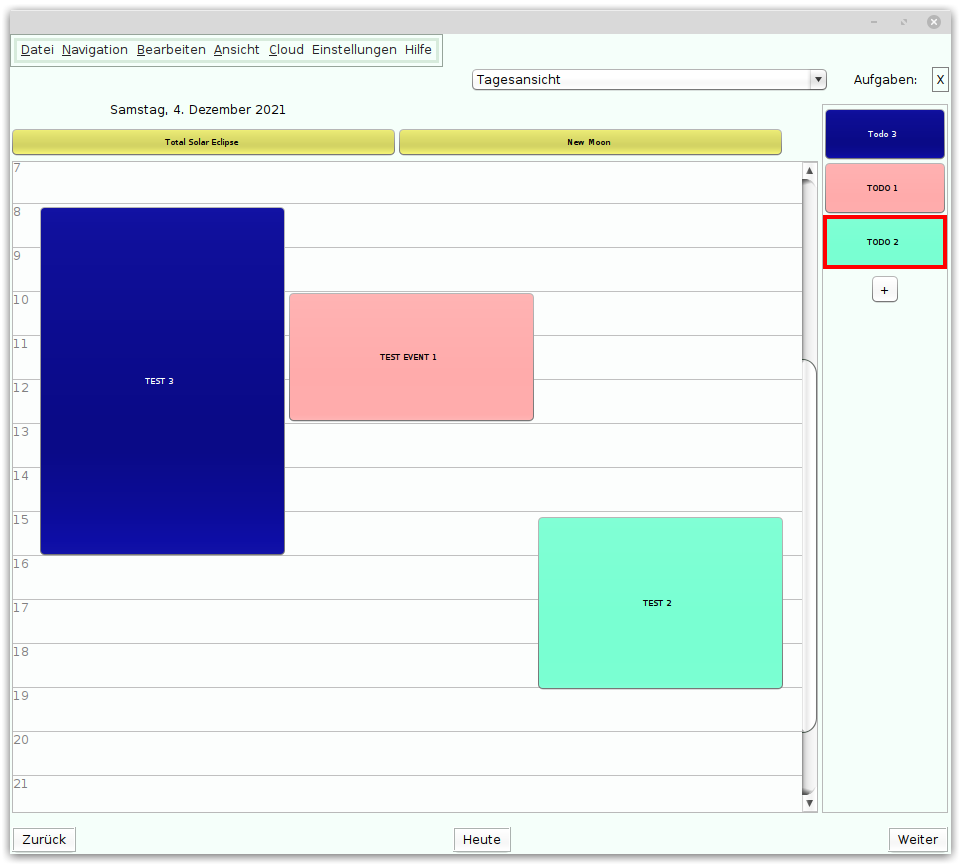
Task: Select the Total Solar Eclipse all-day event
Action: coord(203,142)
